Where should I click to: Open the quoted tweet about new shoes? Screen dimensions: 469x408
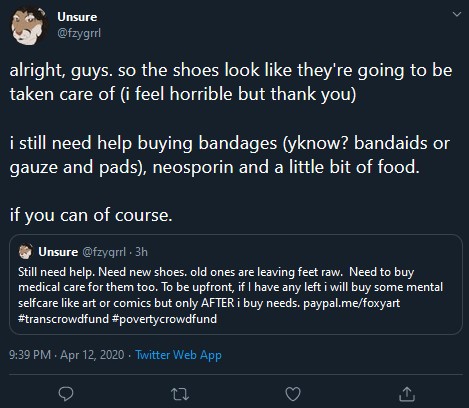(236, 284)
